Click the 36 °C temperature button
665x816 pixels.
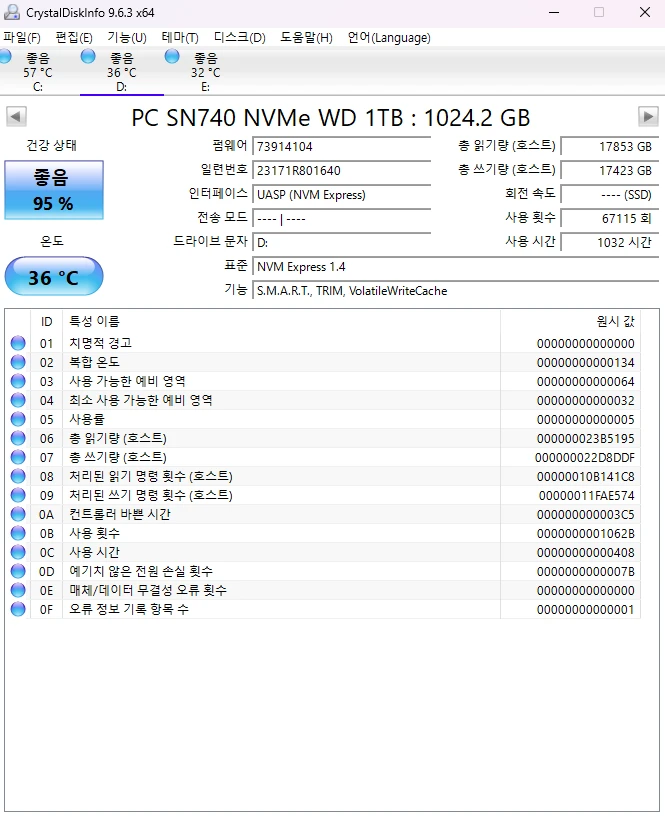click(54, 276)
